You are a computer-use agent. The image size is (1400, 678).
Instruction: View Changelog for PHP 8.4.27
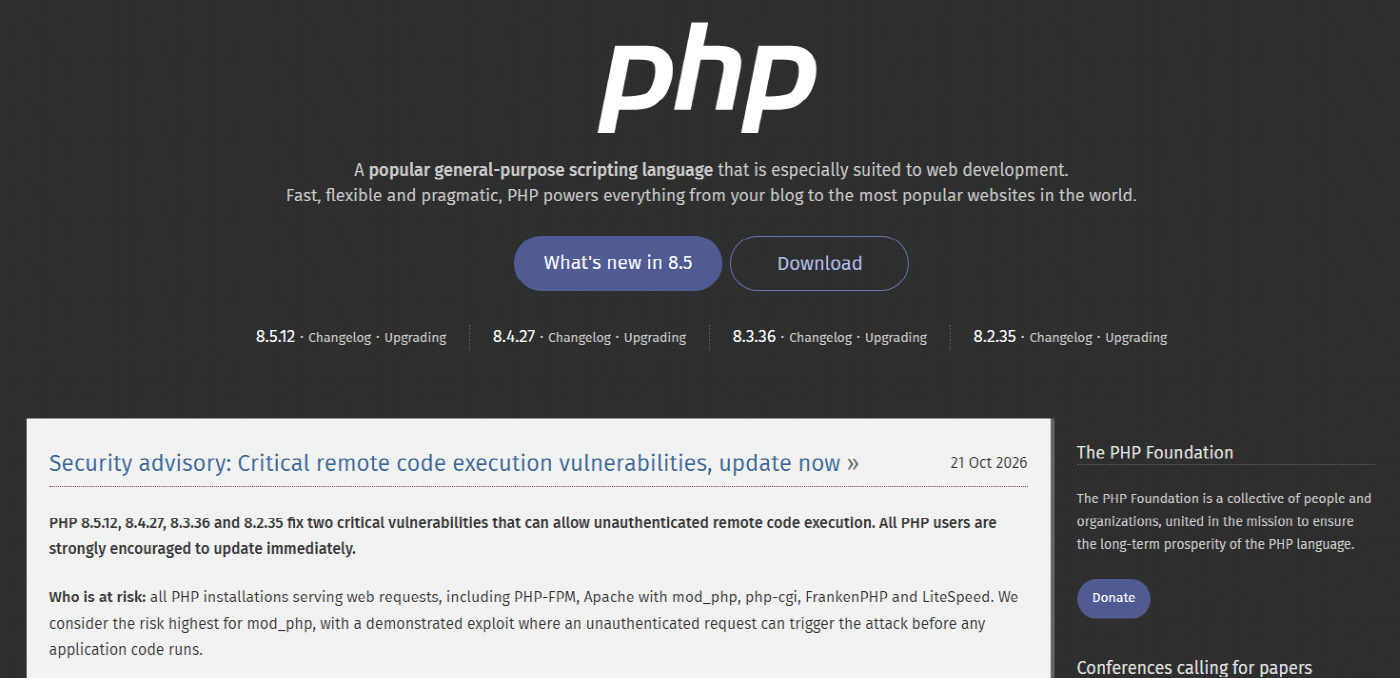579,338
